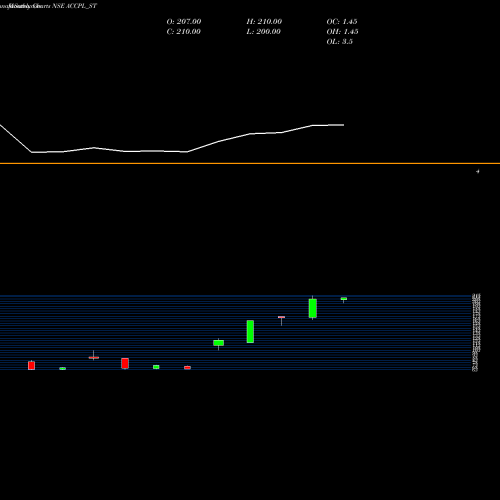
Task: Click the OL: 3.5 reading
Action: pyautogui.click(x=339, y=41)
